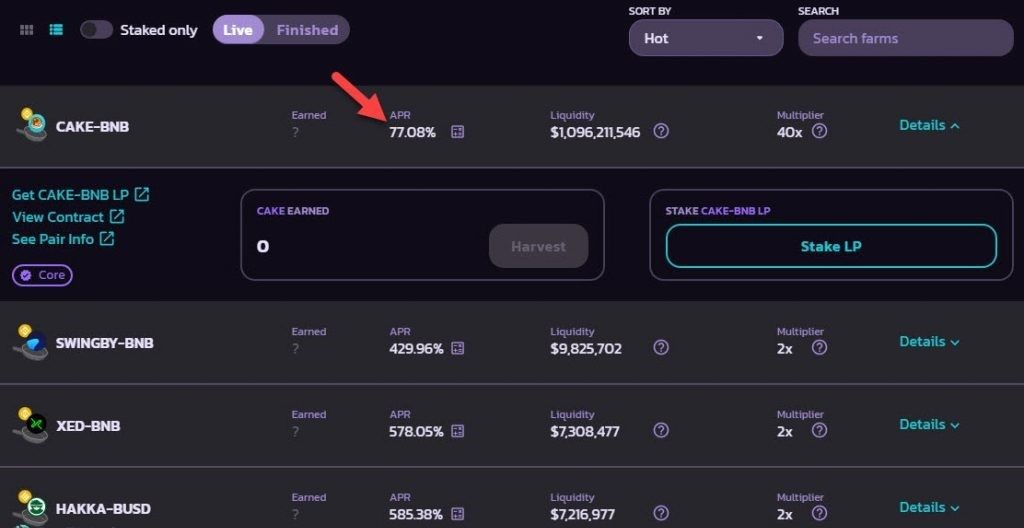This screenshot has height=528, width=1024.
Task: Collapse CAKE-BNB Details section
Action: click(x=929, y=125)
